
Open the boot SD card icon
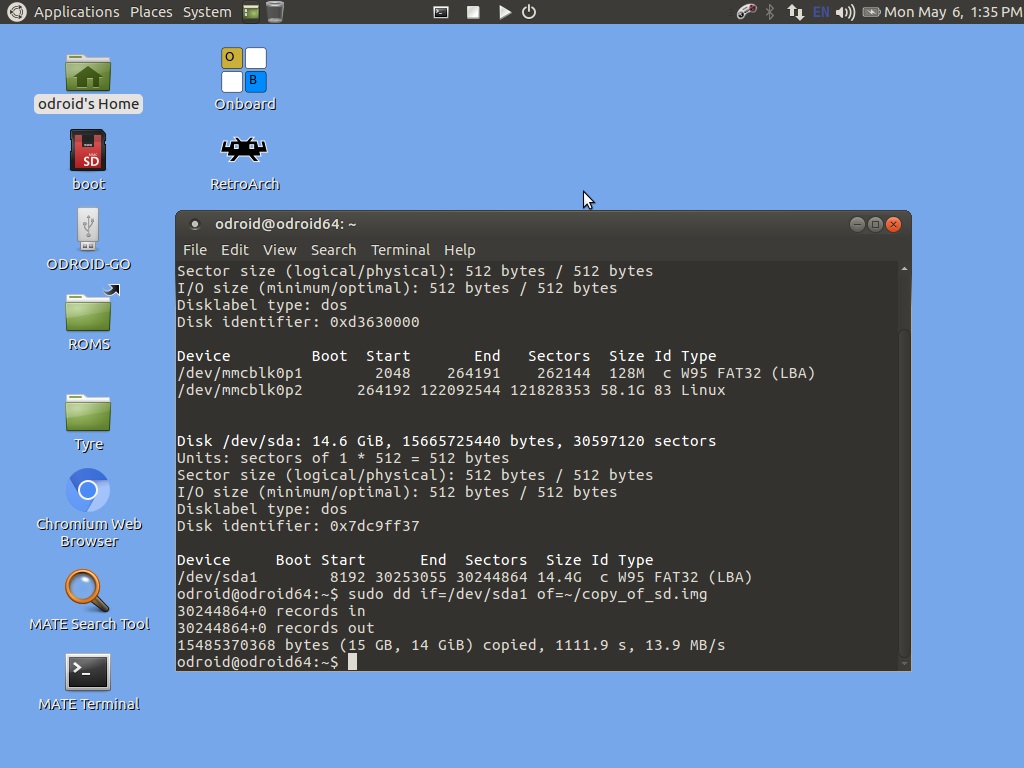(x=88, y=152)
